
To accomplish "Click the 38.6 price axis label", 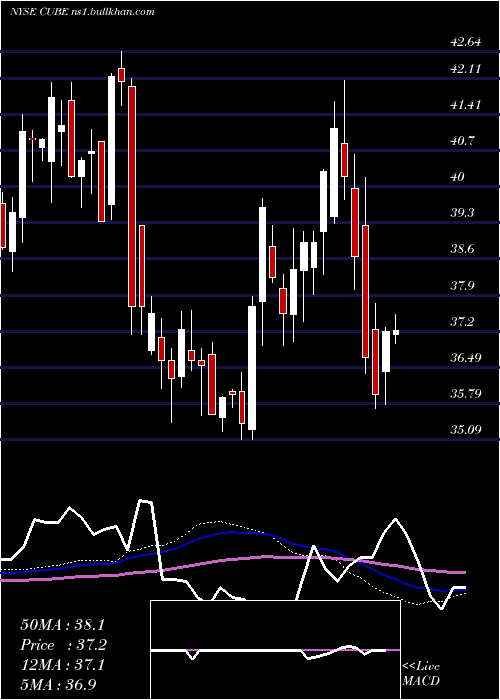I will [462, 249].
